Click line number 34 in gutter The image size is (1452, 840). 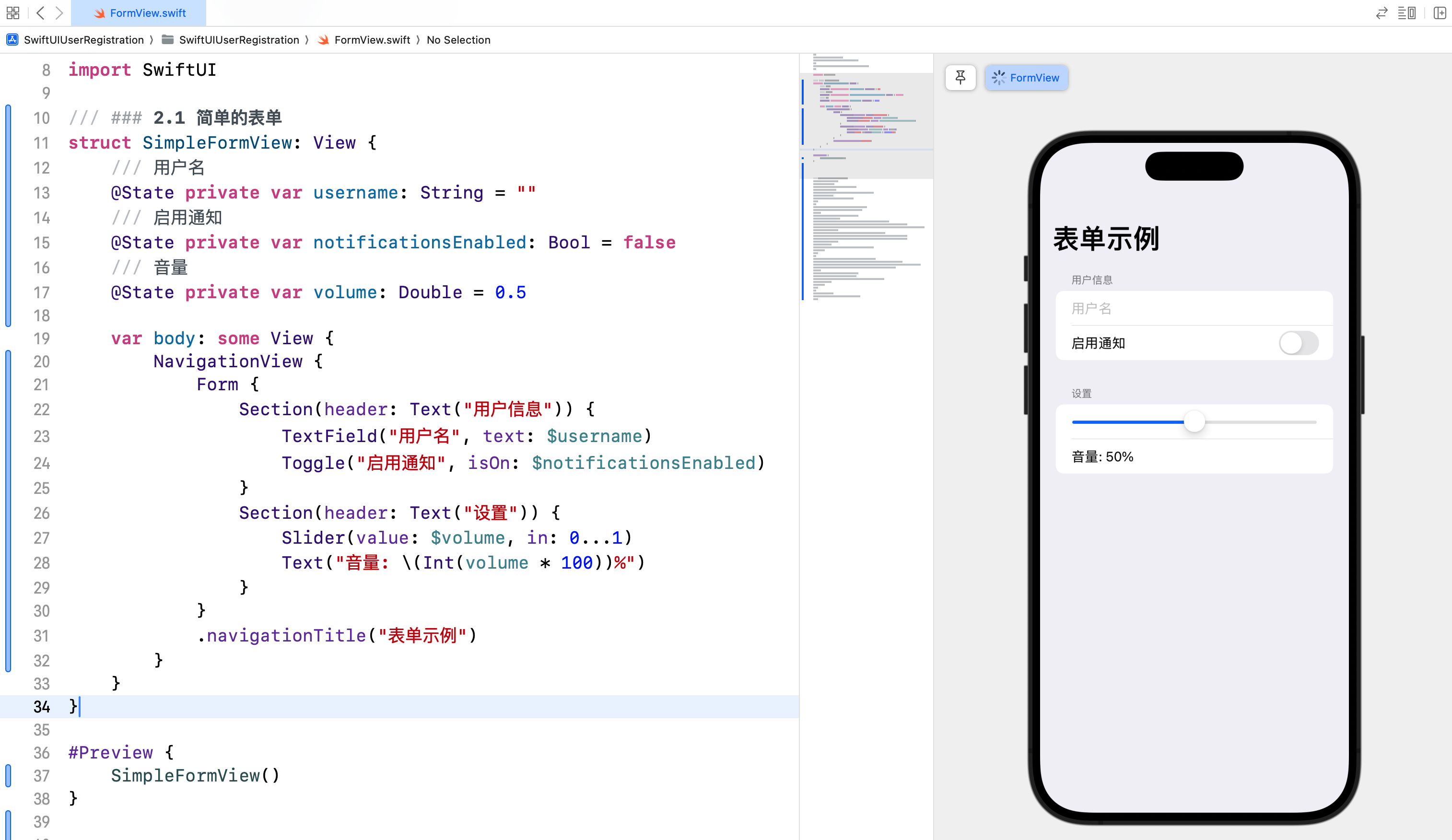42,706
